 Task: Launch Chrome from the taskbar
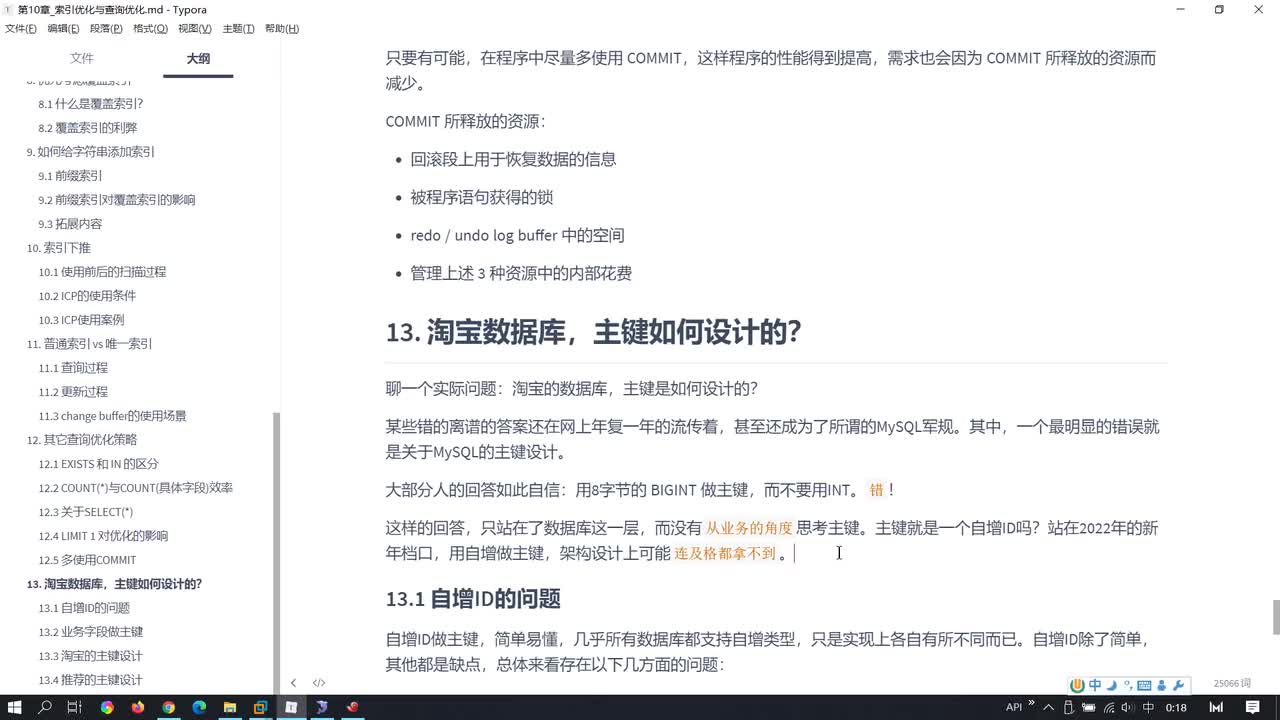point(168,707)
